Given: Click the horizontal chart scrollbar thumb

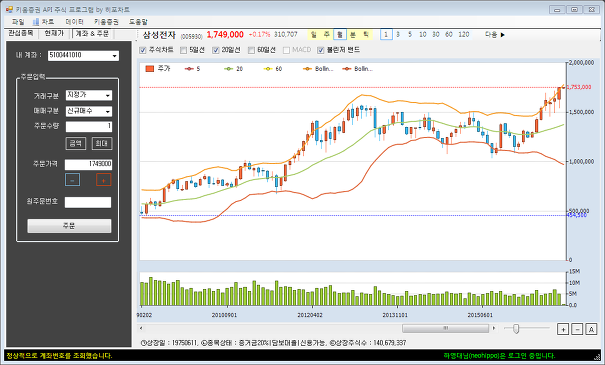Looking at the screenshot, I should click(446, 328).
